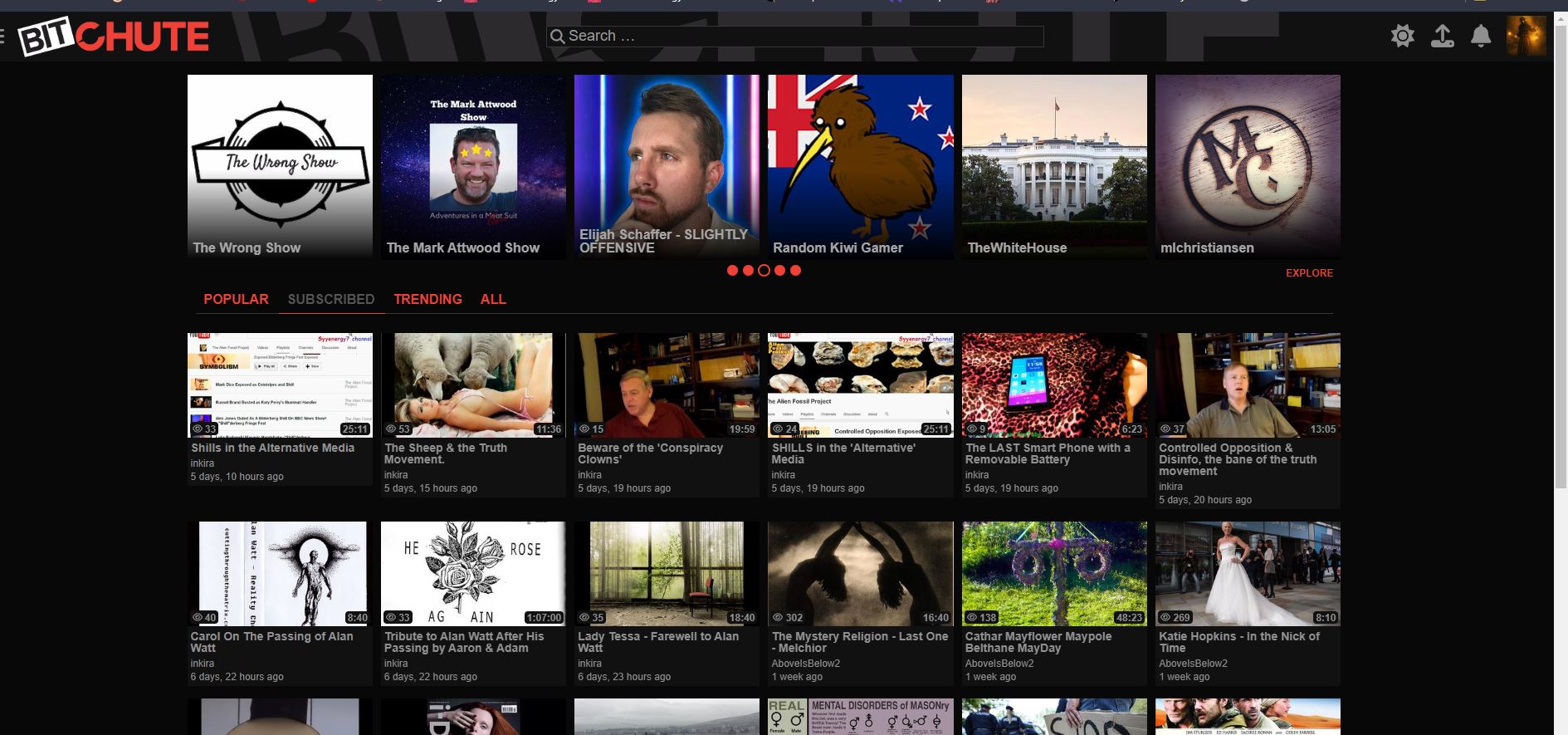The width and height of the screenshot is (1568, 735).
Task: Click the maypole wreaths video thumbnail
Action: [1054, 574]
